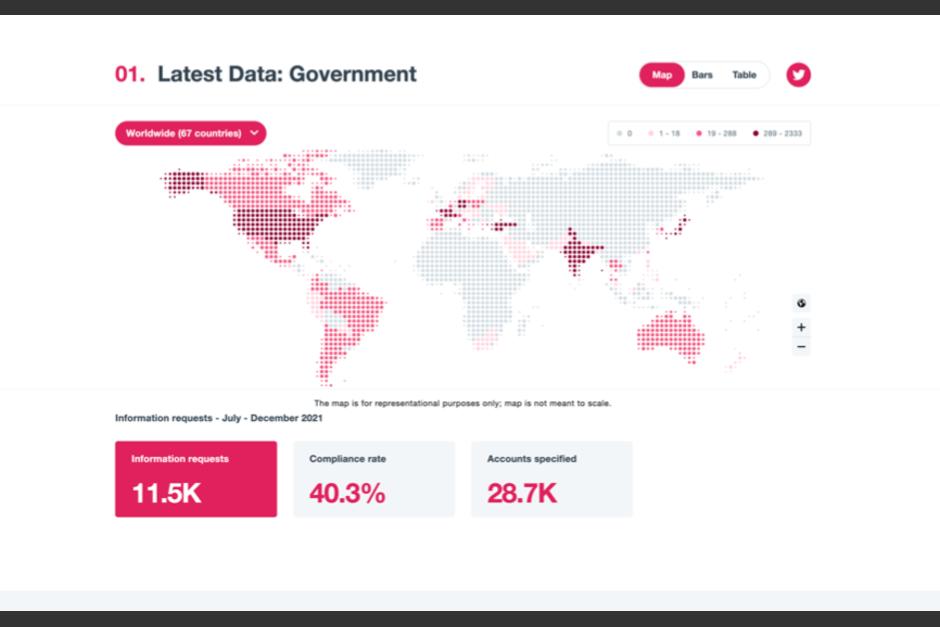Open the Worldwide (67 countries) dropdown
940x627 pixels.
pos(190,132)
